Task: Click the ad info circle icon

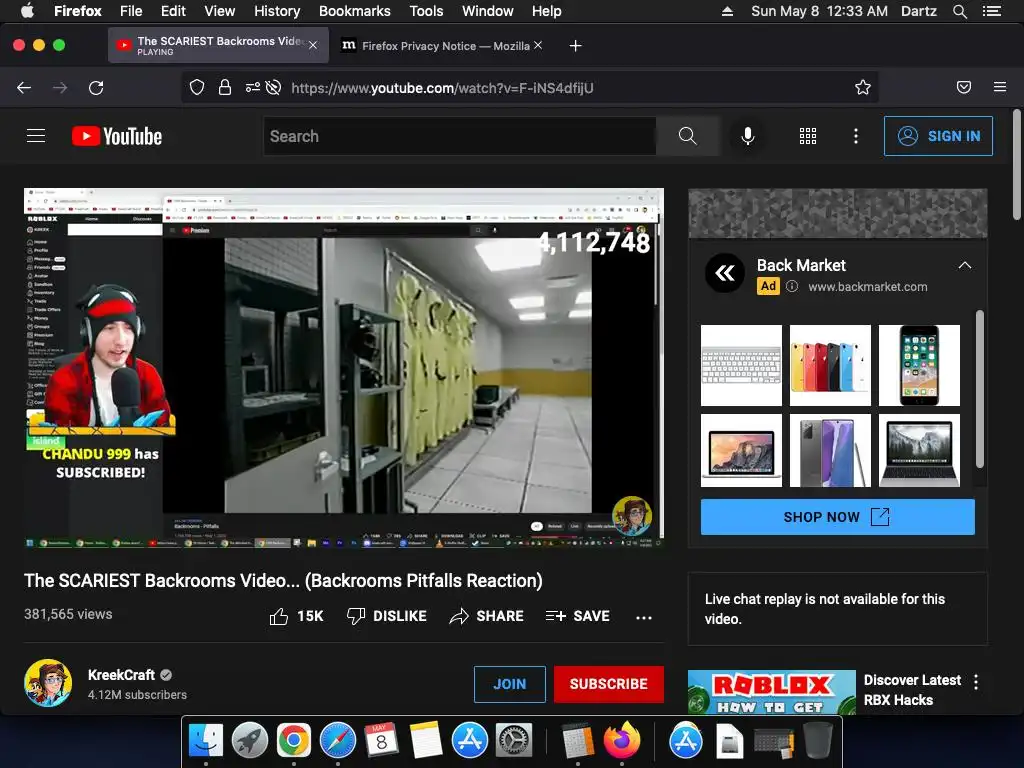Action: [x=792, y=286]
